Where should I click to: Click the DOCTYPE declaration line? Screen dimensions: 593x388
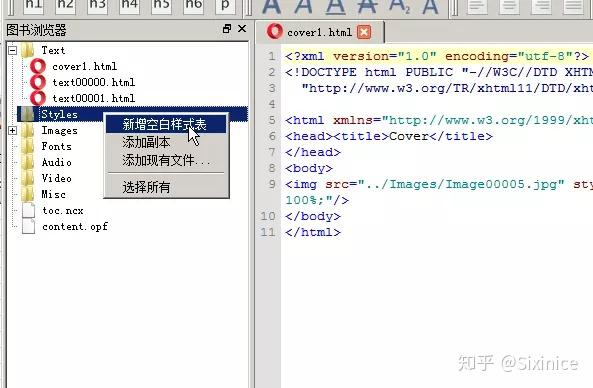pos(439,72)
